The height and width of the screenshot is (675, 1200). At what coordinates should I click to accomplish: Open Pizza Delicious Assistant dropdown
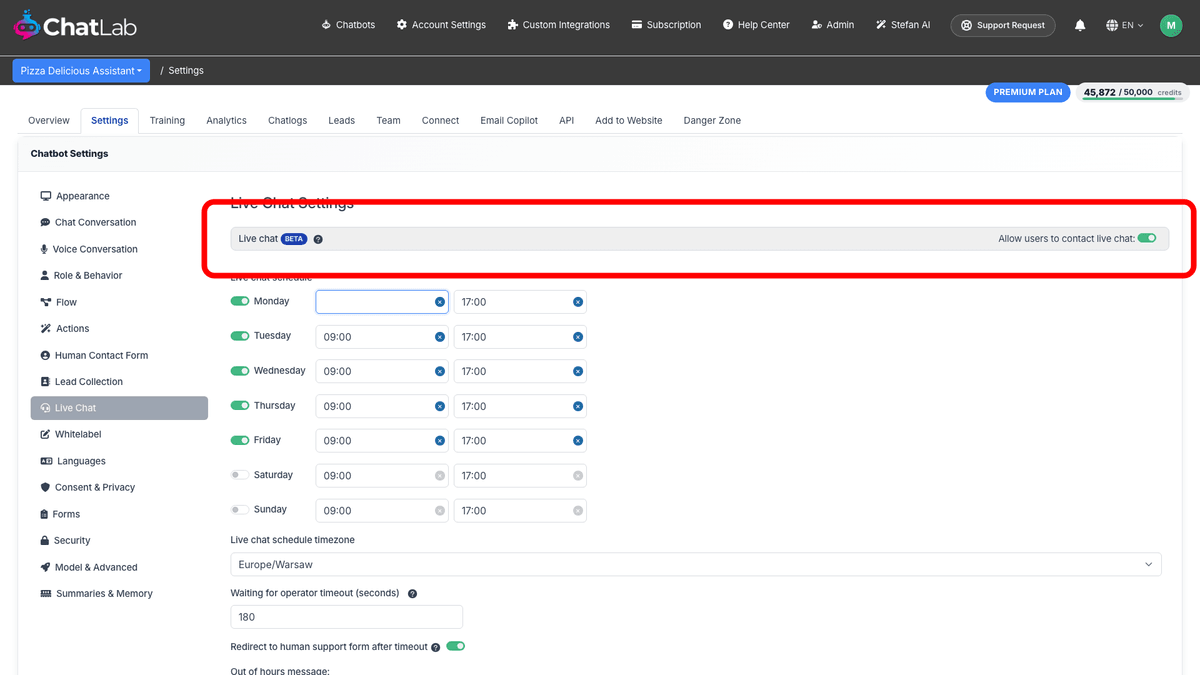81,71
